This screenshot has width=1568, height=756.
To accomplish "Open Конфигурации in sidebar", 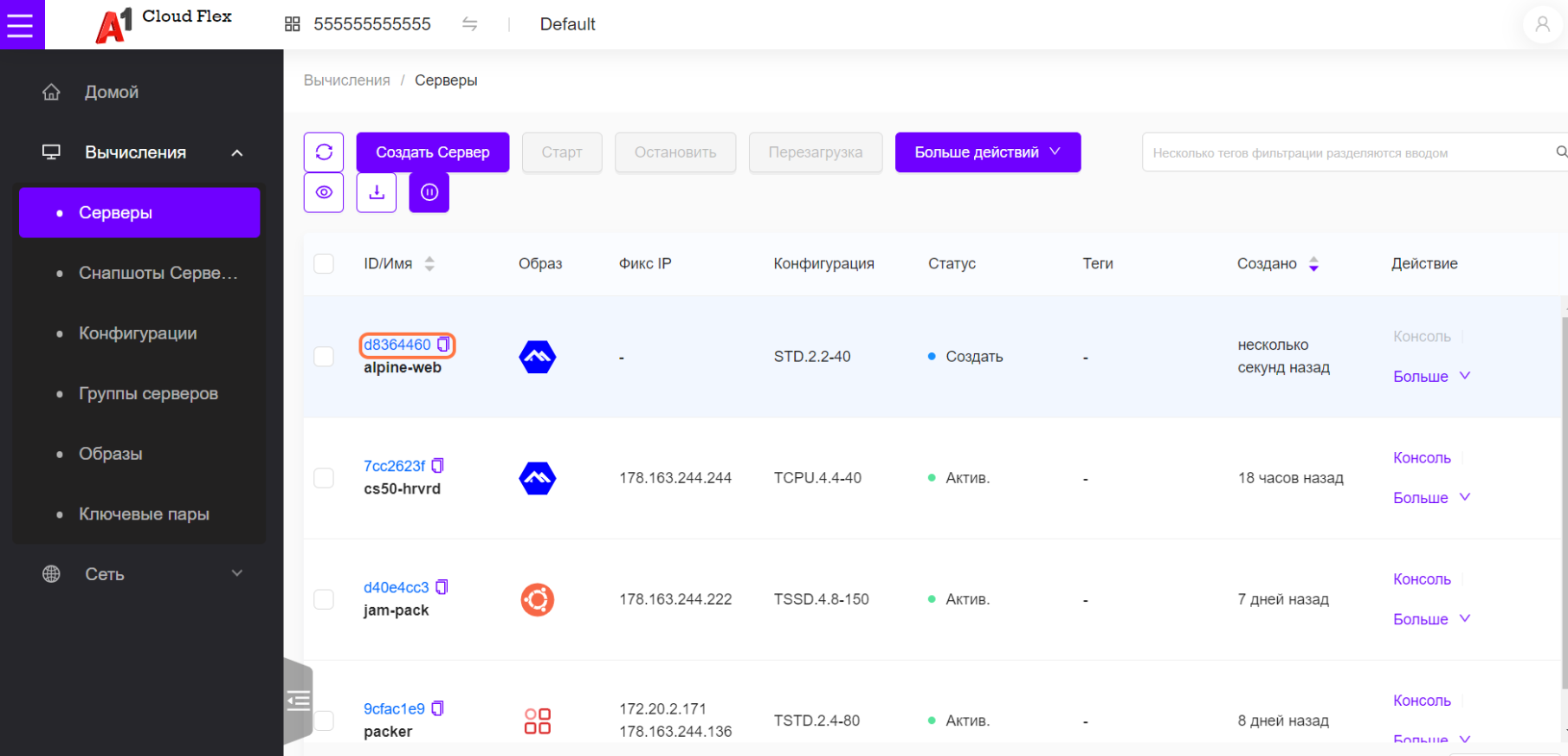I will click(139, 333).
